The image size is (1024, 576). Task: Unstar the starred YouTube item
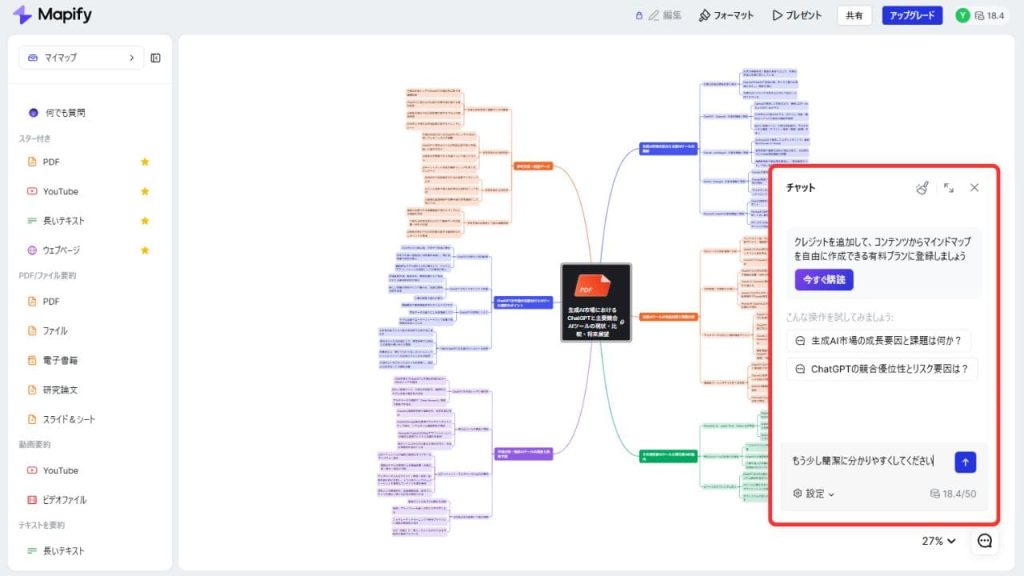click(x=145, y=191)
